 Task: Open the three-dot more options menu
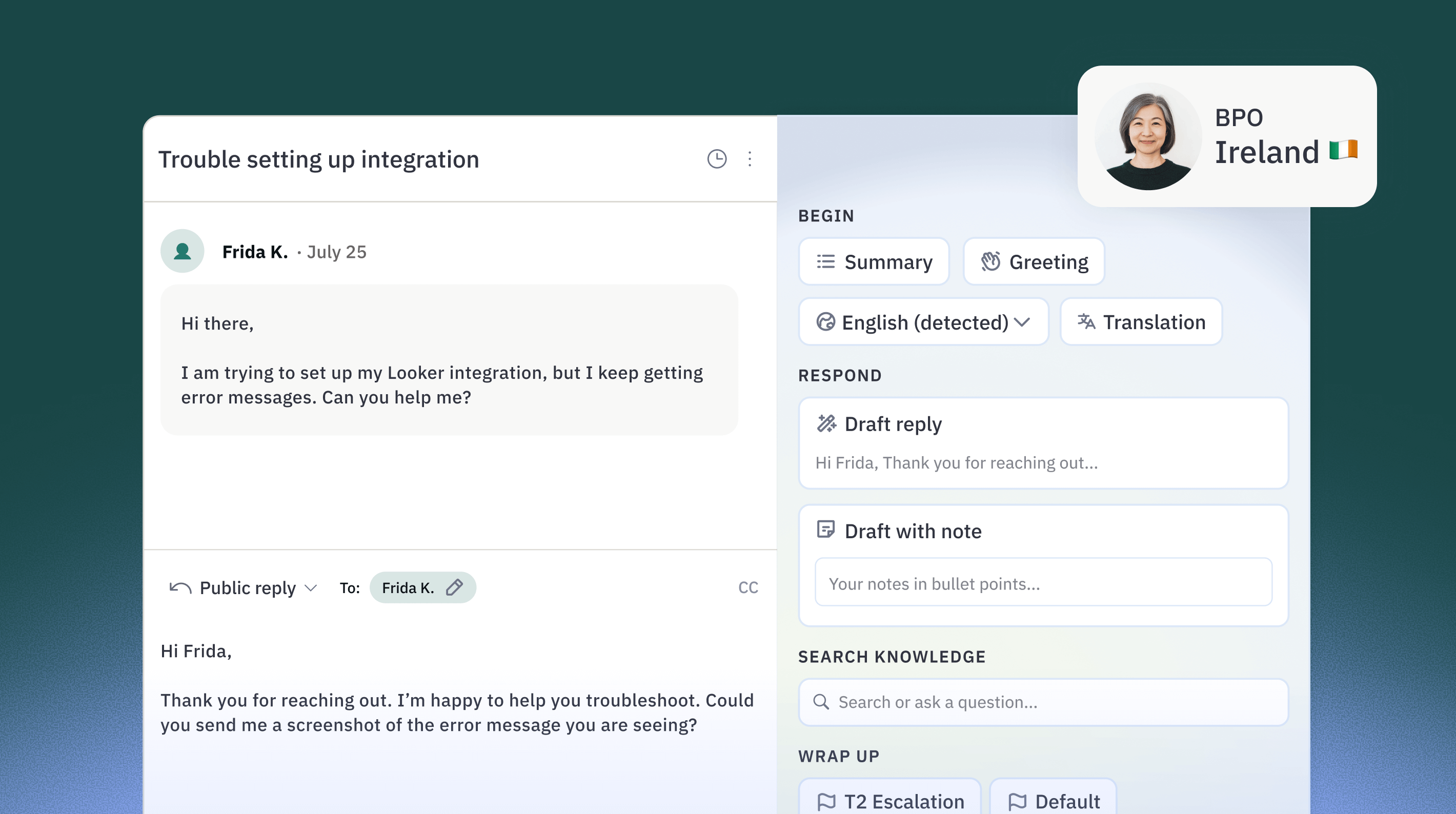tap(750, 159)
